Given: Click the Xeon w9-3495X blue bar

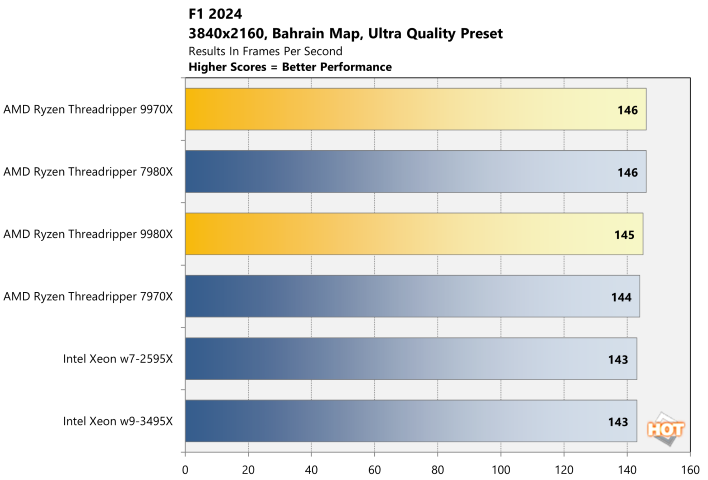Looking at the screenshot, I should point(411,421).
